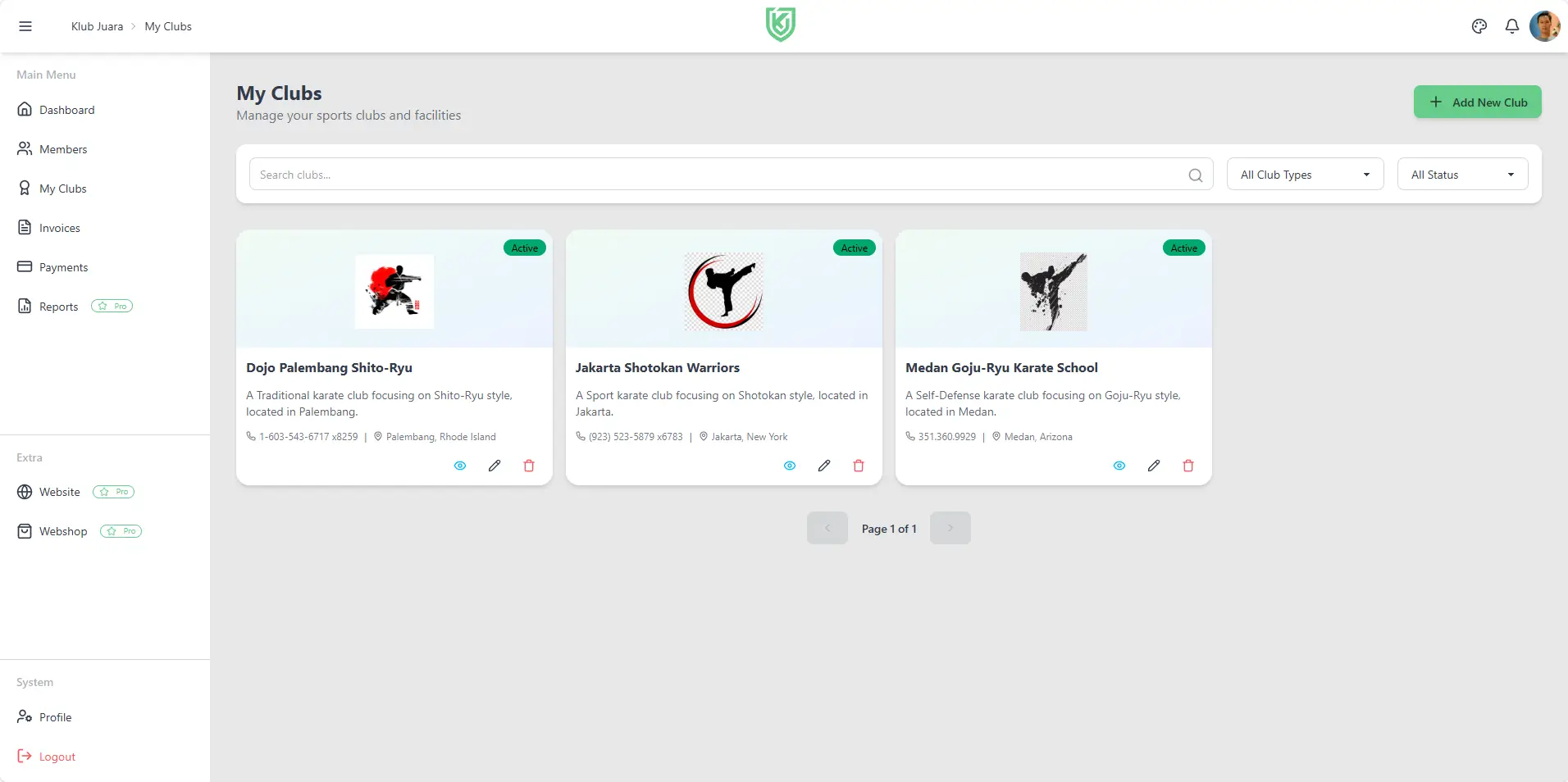Screen dimensions: 1568x782
Task: Open Members in the sidebar
Action: pyautogui.click(x=63, y=149)
